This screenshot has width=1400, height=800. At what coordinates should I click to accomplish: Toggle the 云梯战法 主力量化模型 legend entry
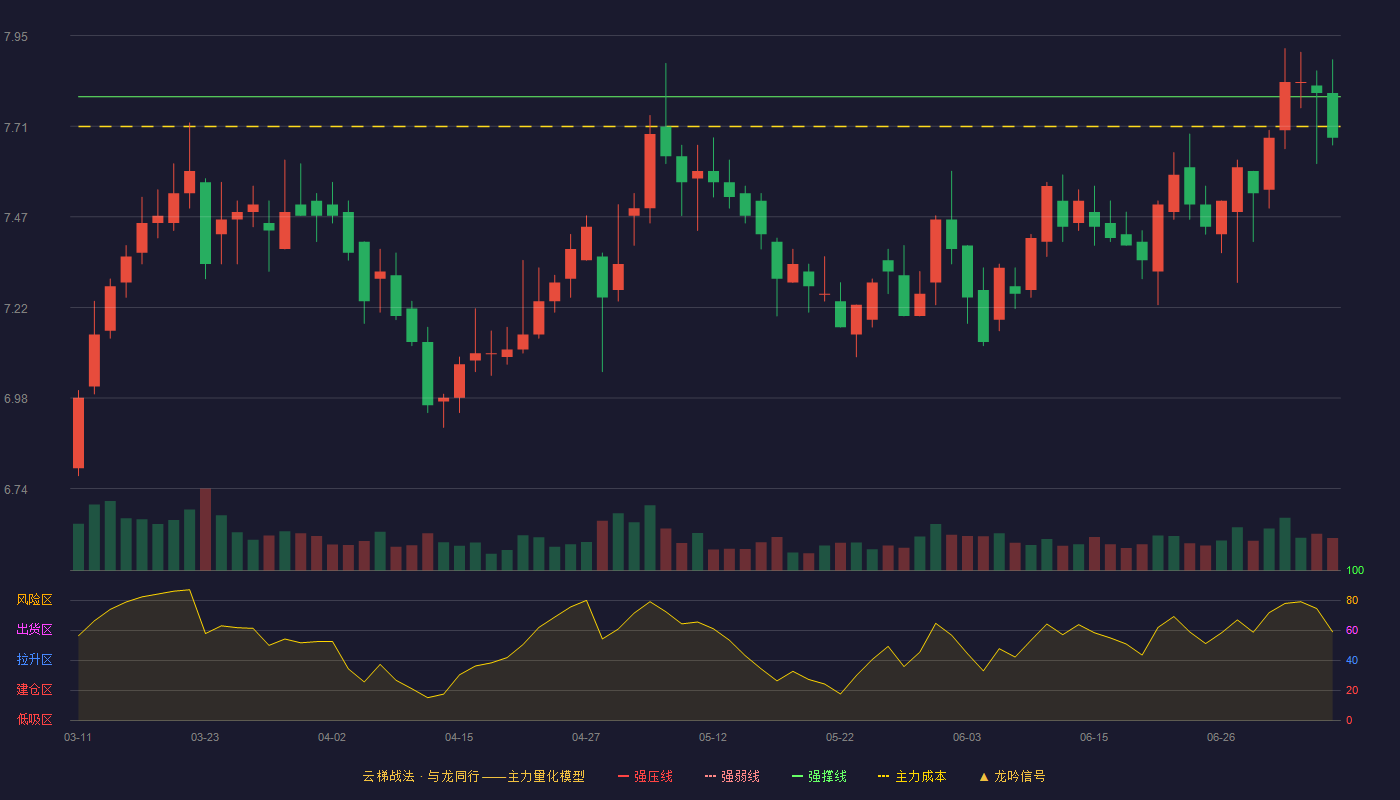point(473,776)
